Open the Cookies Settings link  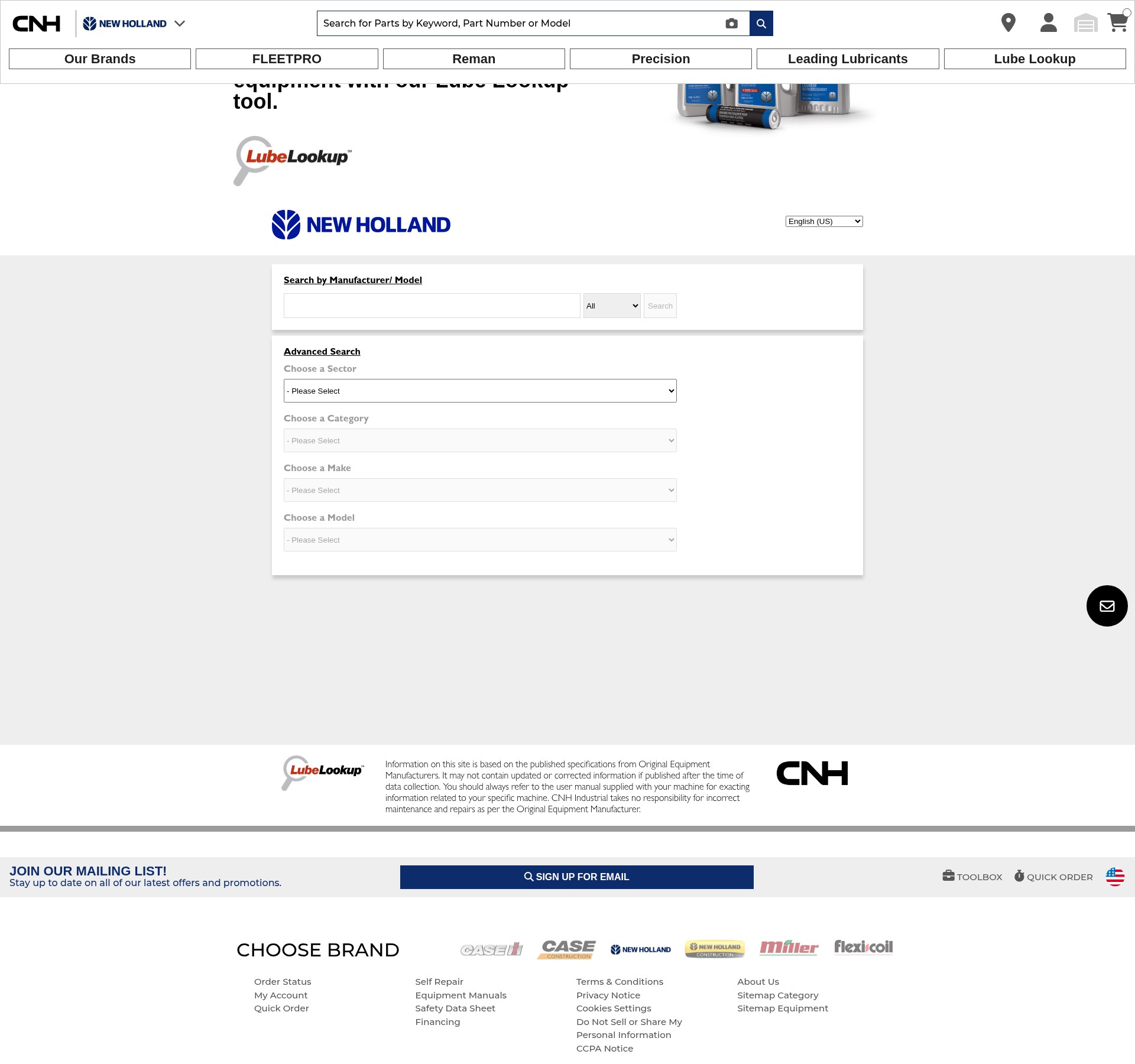pyautogui.click(x=614, y=1008)
